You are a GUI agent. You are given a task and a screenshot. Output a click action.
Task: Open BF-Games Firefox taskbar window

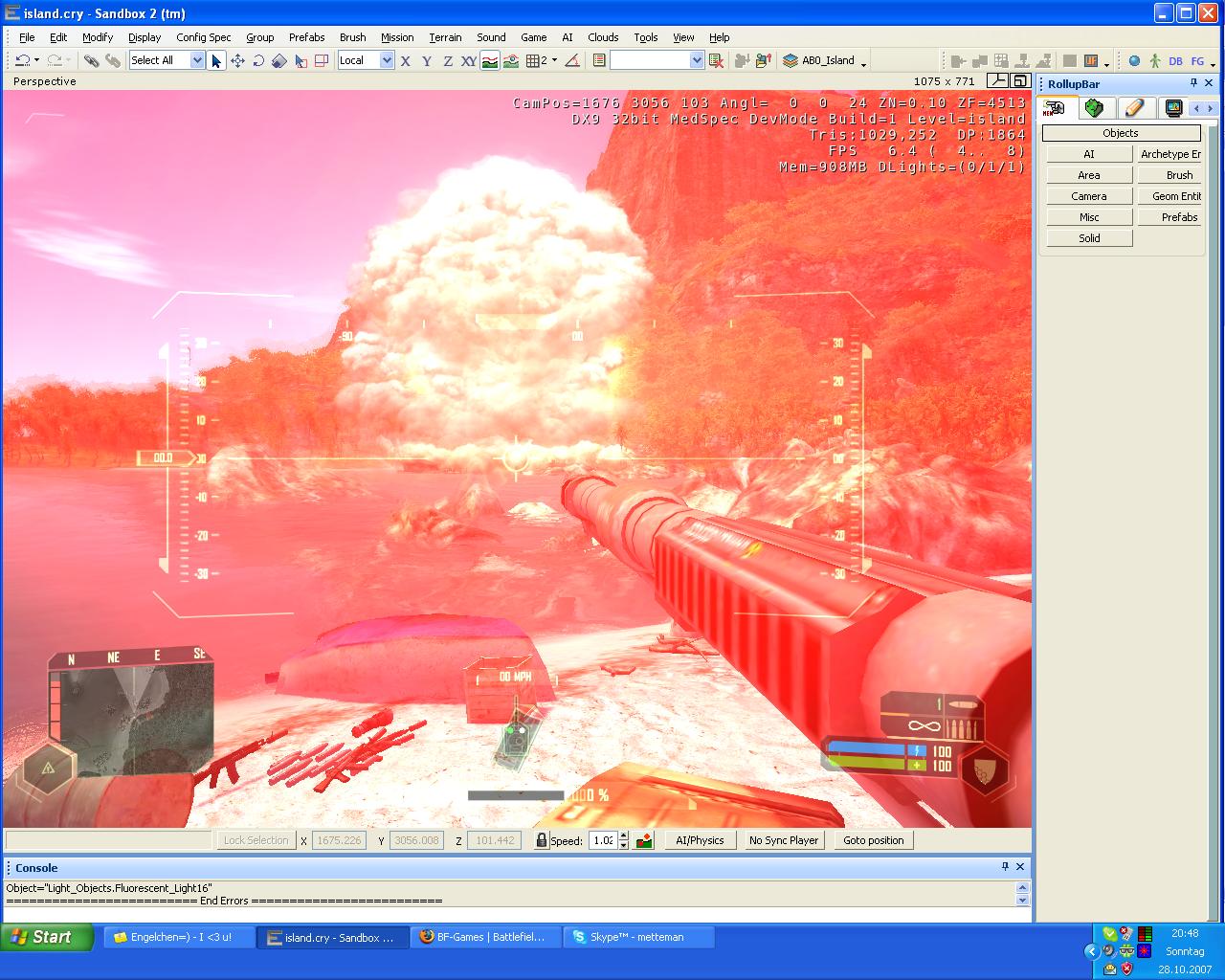point(486,937)
